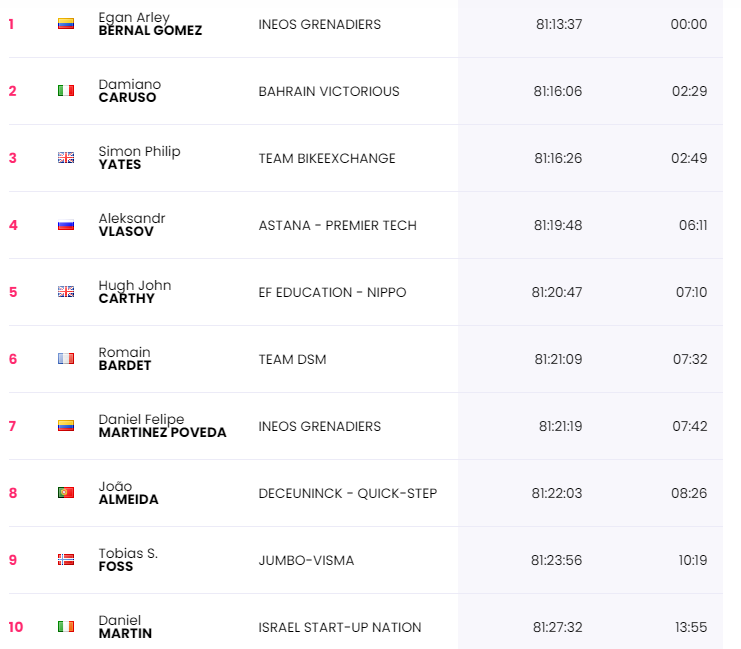
Task: Click the Team DSM team name
Action: click(292, 359)
